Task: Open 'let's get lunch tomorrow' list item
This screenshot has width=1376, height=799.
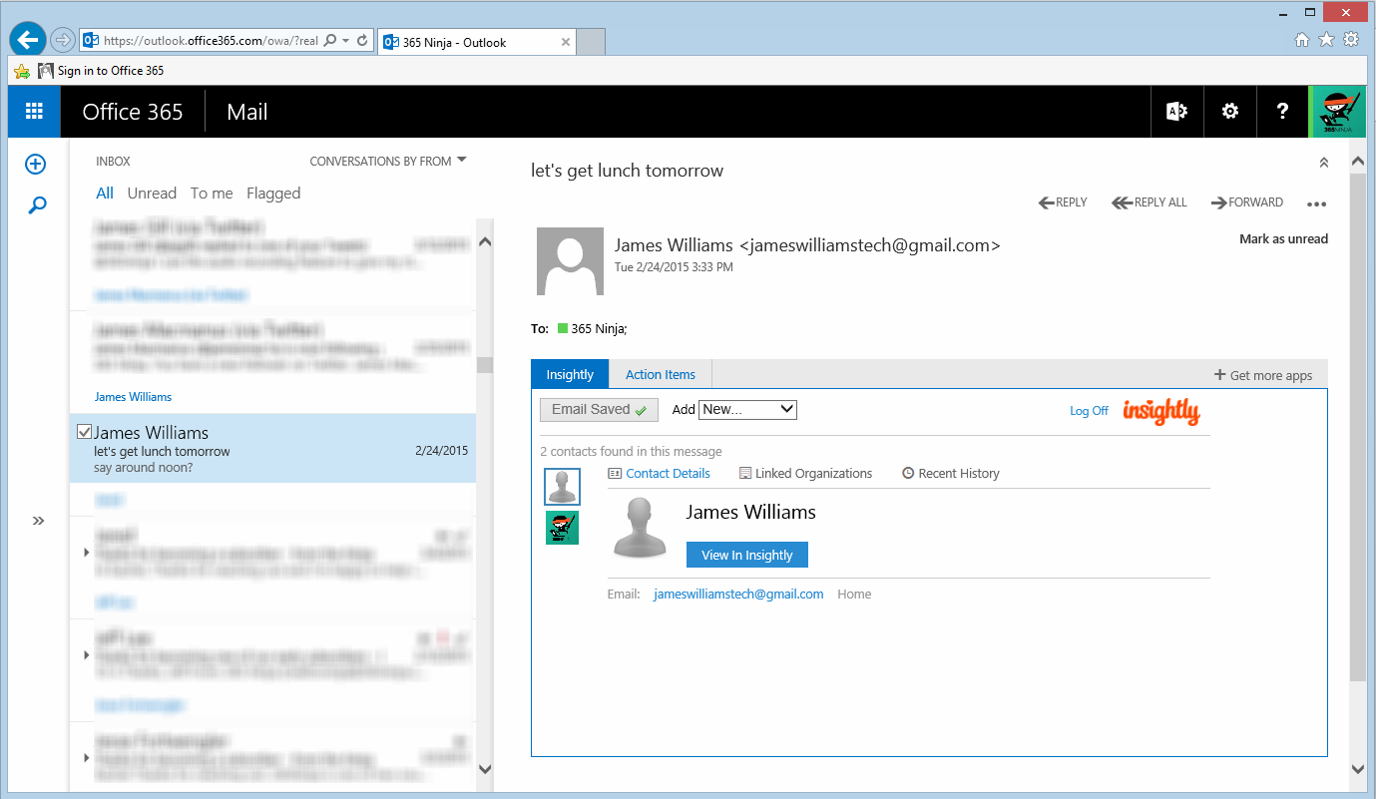Action: coord(273,449)
